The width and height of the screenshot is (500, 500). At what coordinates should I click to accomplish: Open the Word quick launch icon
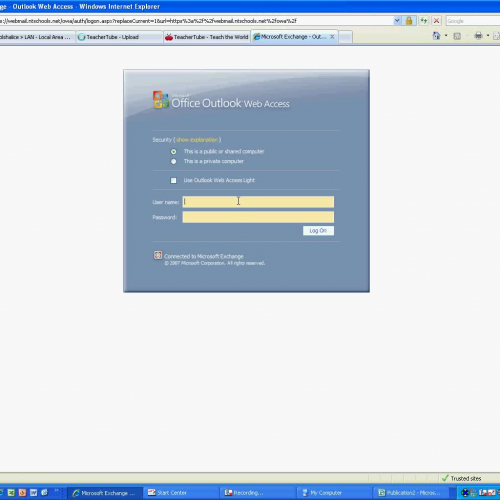pos(33,492)
